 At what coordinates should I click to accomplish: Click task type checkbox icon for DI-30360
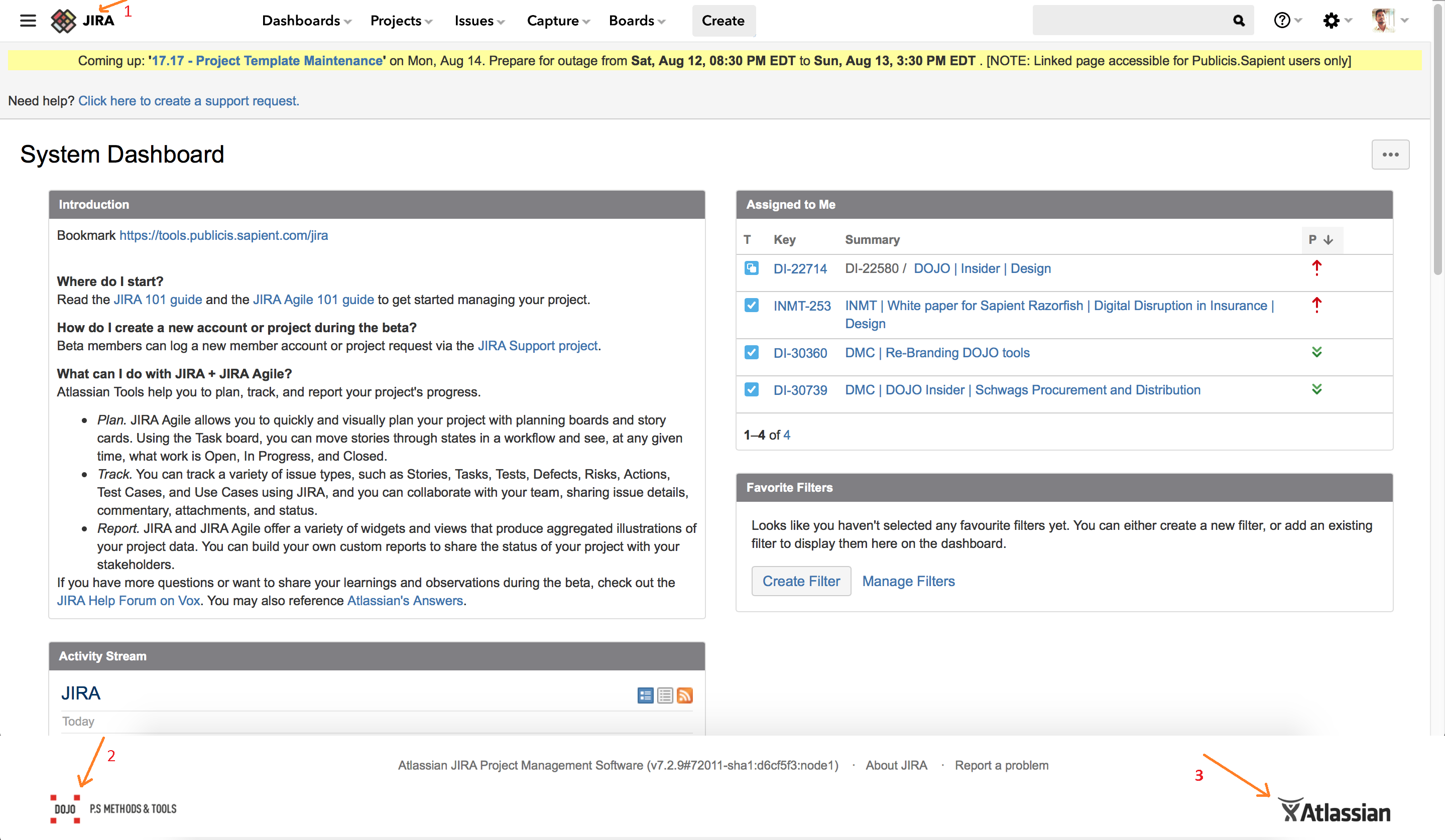(751, 352)
